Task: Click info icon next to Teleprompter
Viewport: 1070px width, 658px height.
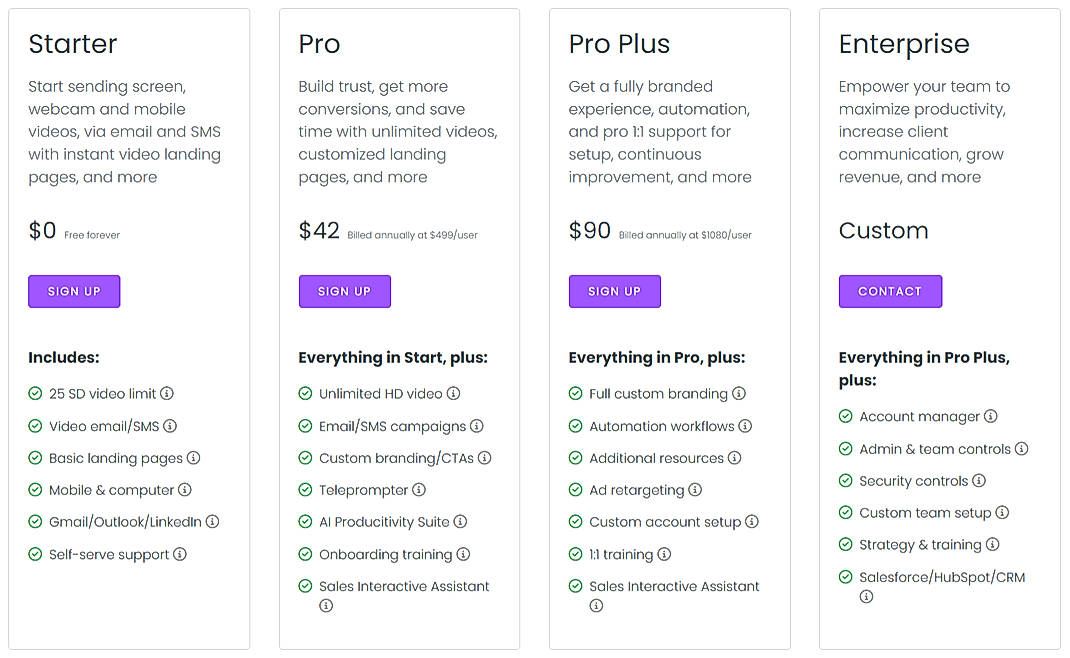Action: (x=419, y=490)
